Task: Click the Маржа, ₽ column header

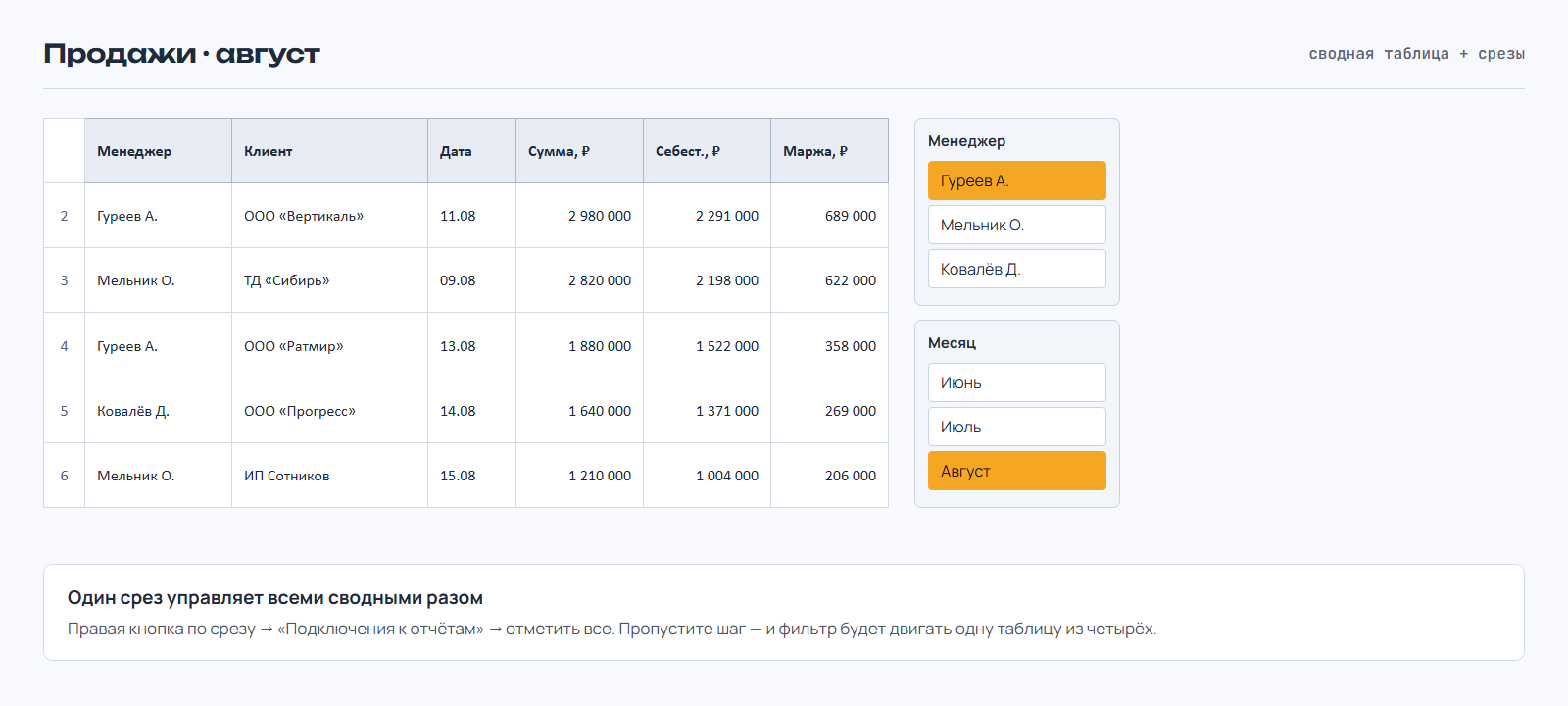Action: 830,151
